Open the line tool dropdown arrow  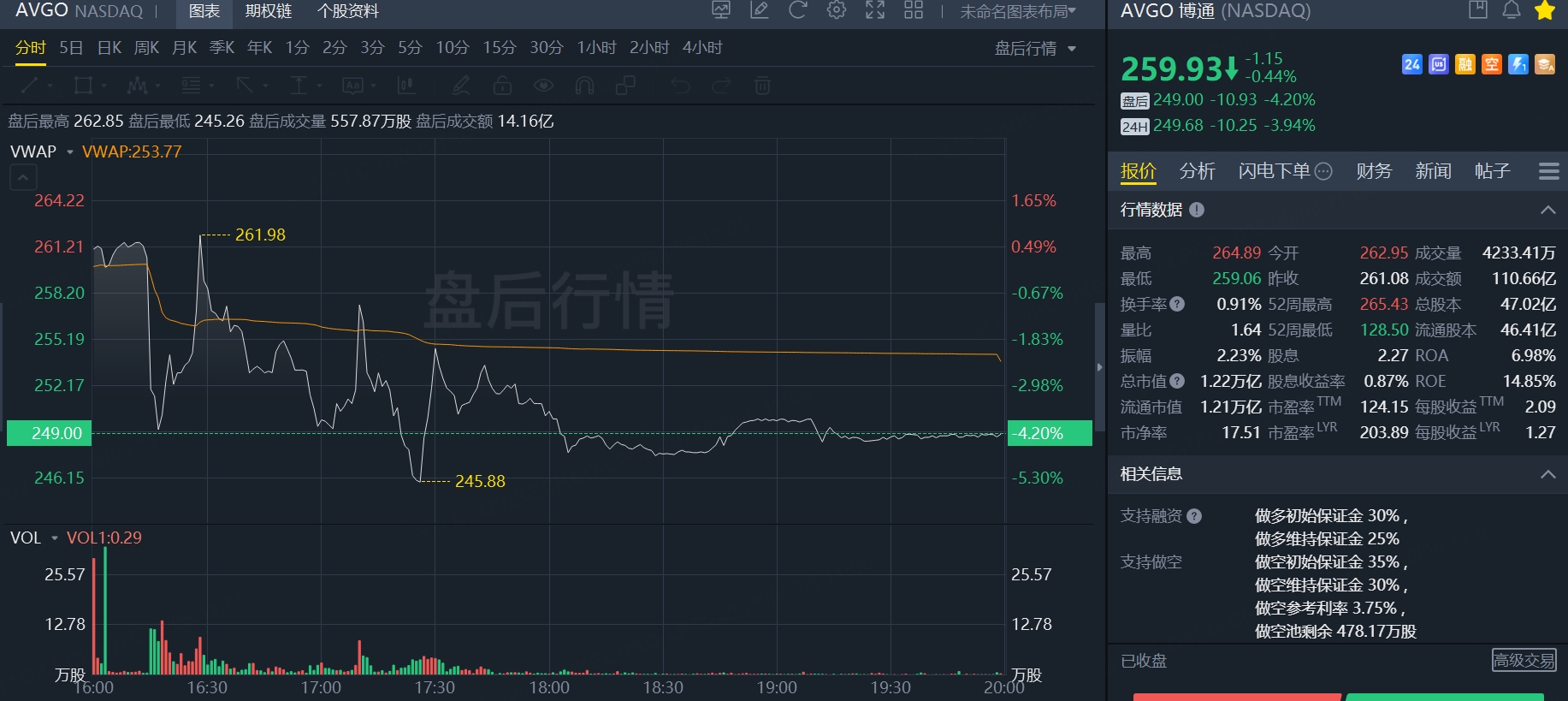click(x=50, y=86)
